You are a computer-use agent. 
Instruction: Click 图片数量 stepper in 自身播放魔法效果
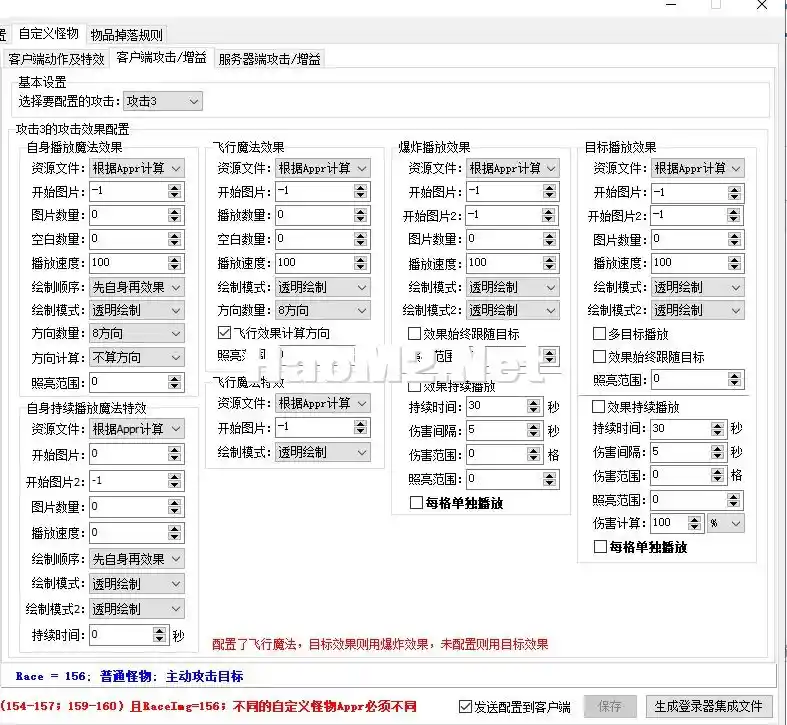(x=174, y=215)
